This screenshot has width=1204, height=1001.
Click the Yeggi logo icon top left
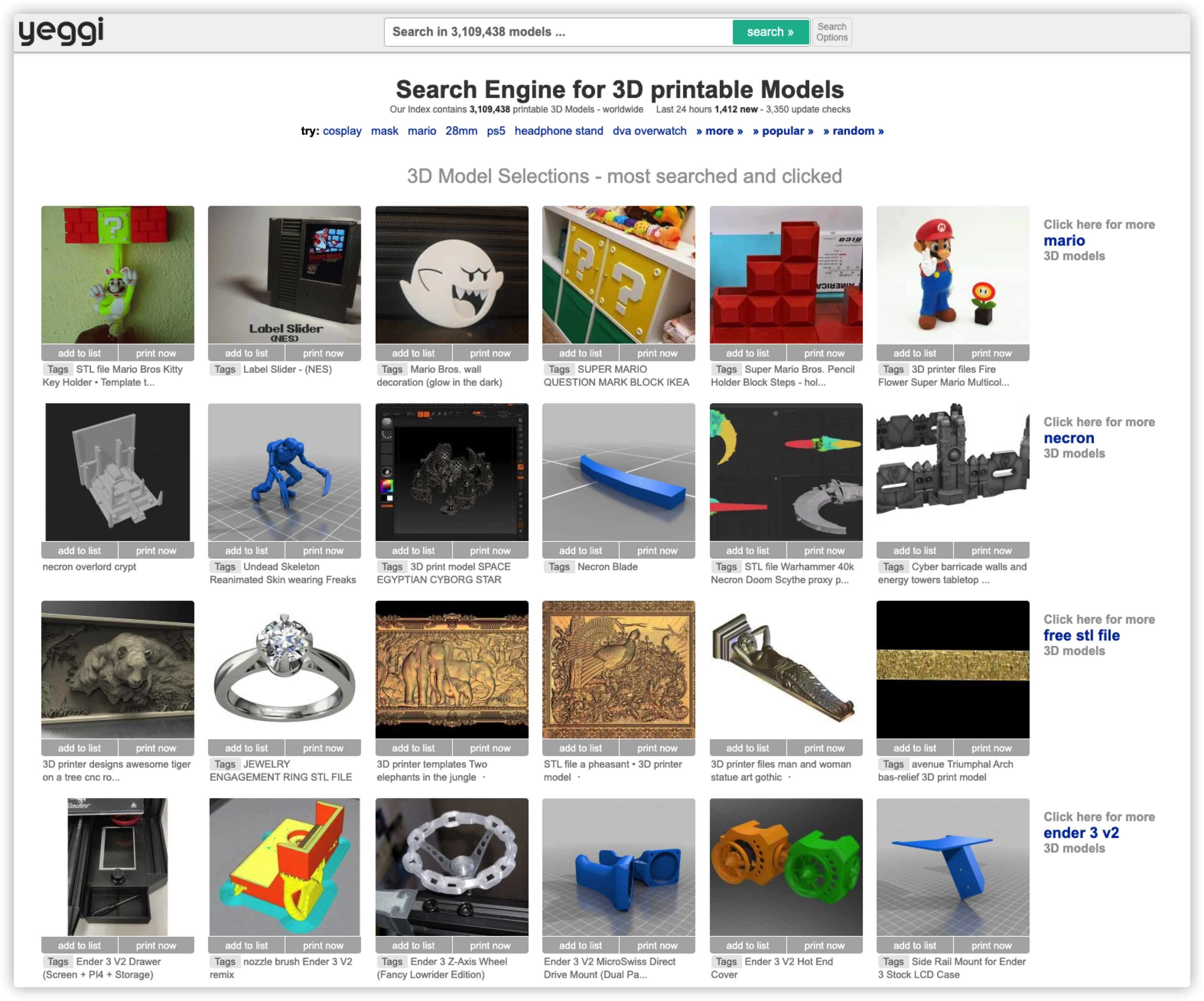click(62, 30)
